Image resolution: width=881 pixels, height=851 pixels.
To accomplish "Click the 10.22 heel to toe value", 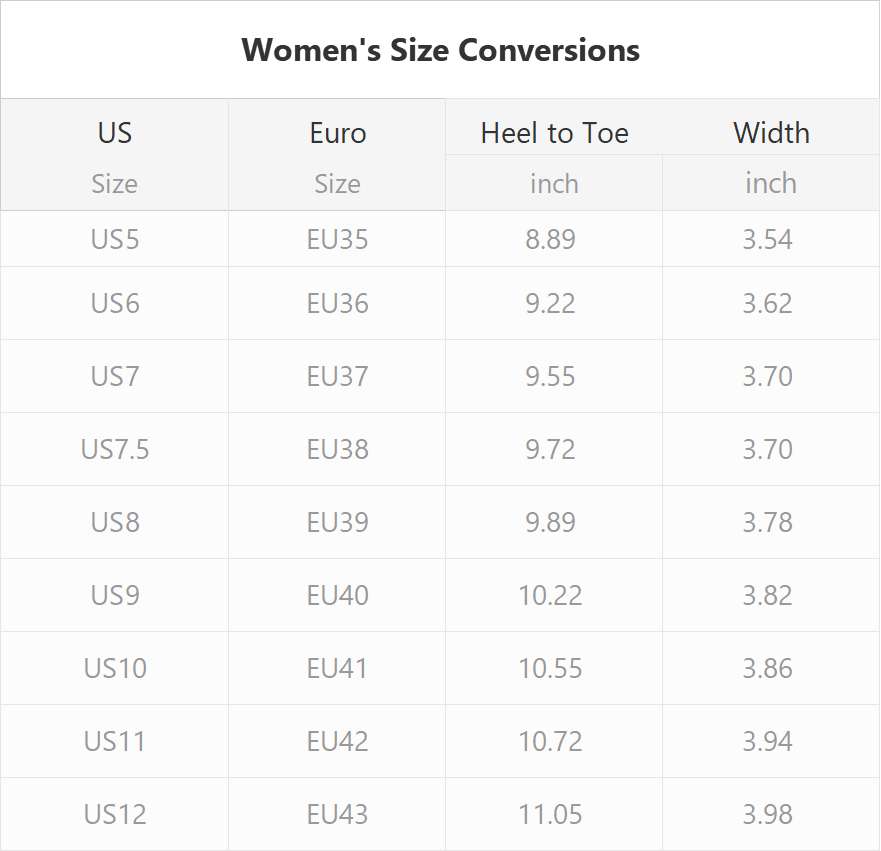I will pos(551,595).
